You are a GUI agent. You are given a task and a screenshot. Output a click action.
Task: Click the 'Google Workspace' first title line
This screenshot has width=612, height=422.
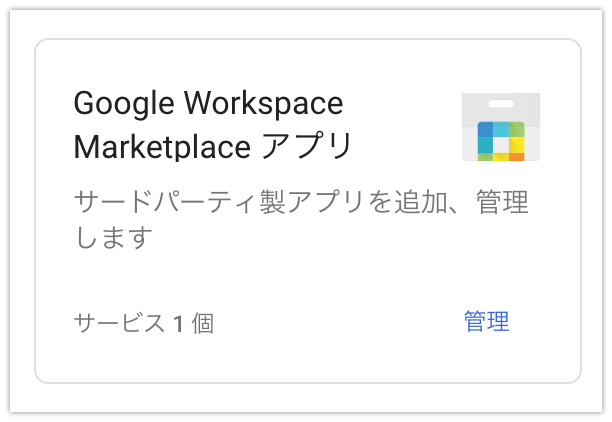(208, 103)
